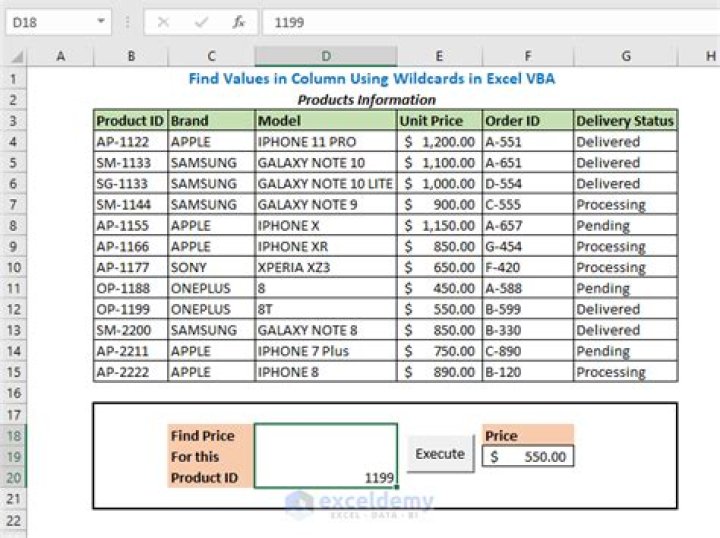This screenshot has width=720, height=538.
Task: Click cell GALAXY NOTE 8
Action: (326, 331)
